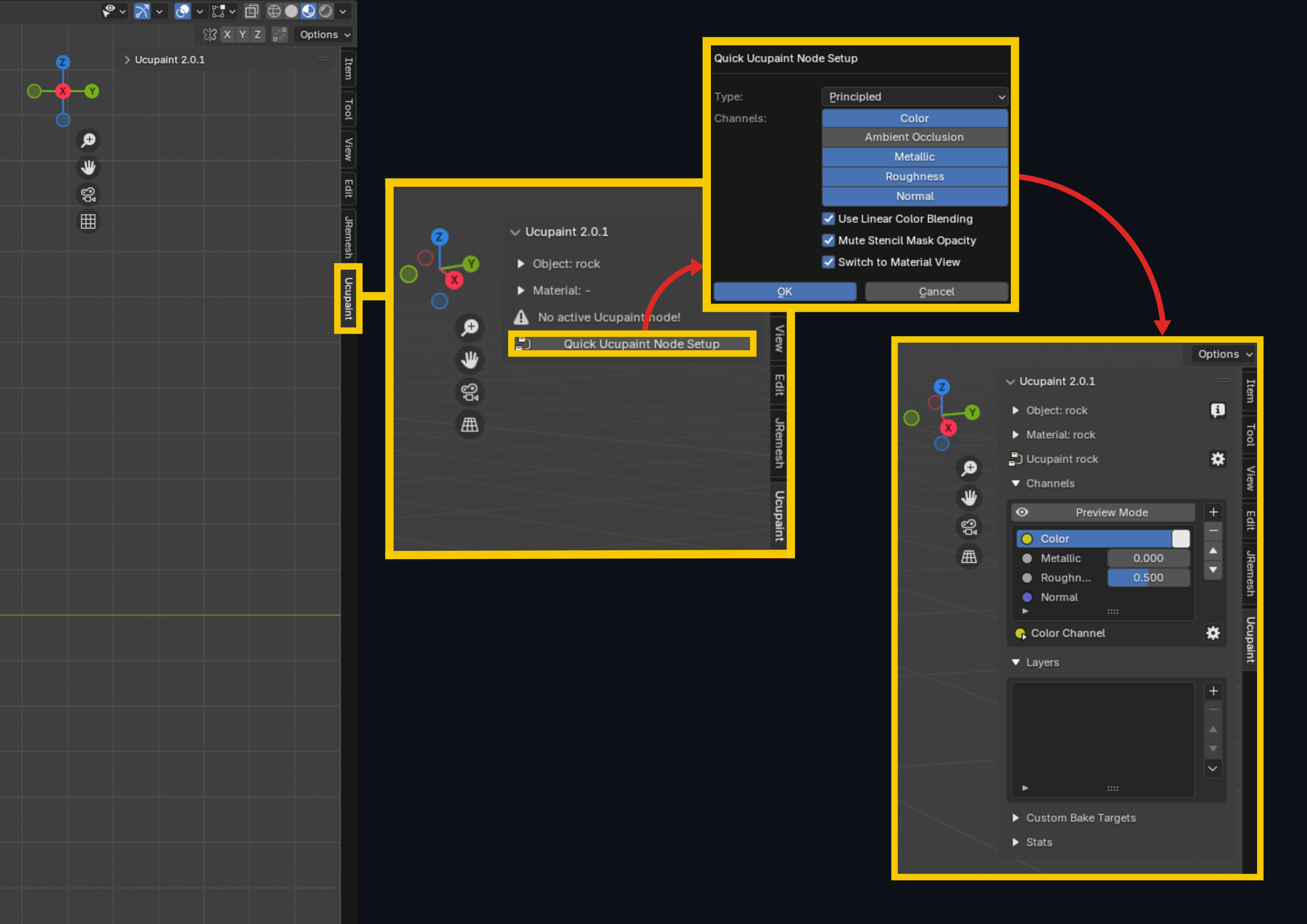Uncheck Mute Stencil Mask Opacity
The width and height of the screenshot is (1307, 924).
(829, 240)
